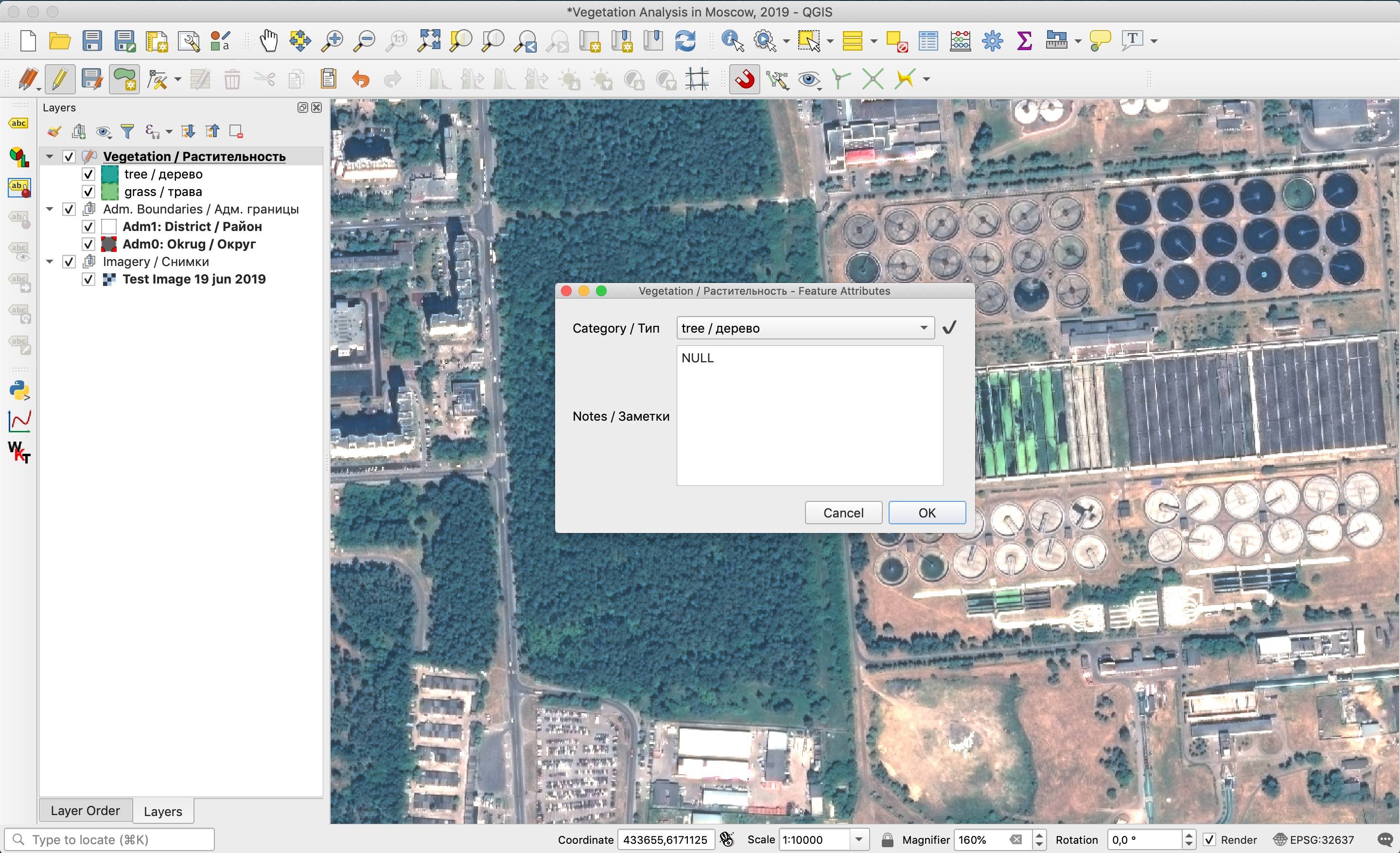This screenshot has width=1400, height=853.
Task: Enable snapping with the magnet icon
Action: tap(745, 79)
